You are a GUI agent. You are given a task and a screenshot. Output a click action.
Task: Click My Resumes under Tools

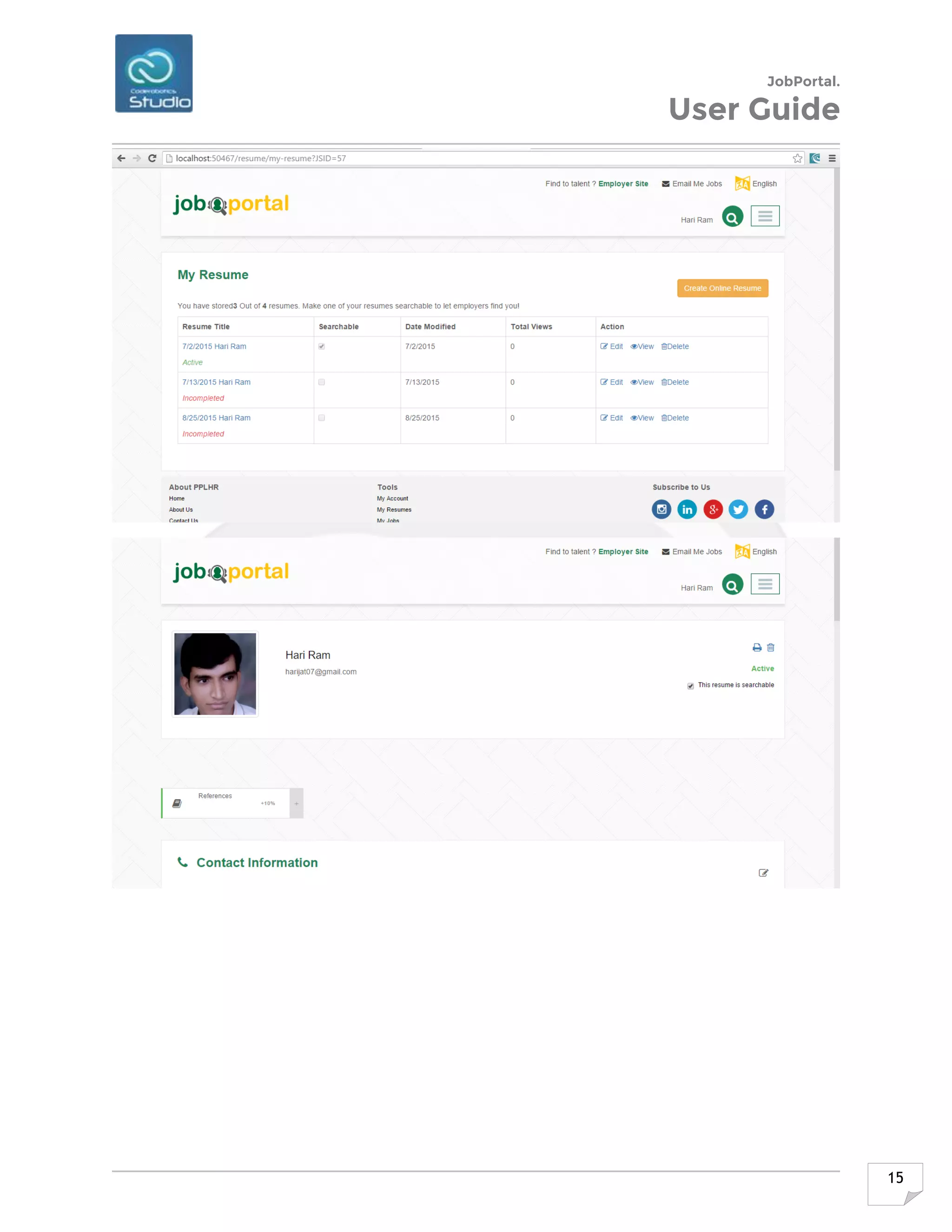[394, 510]
